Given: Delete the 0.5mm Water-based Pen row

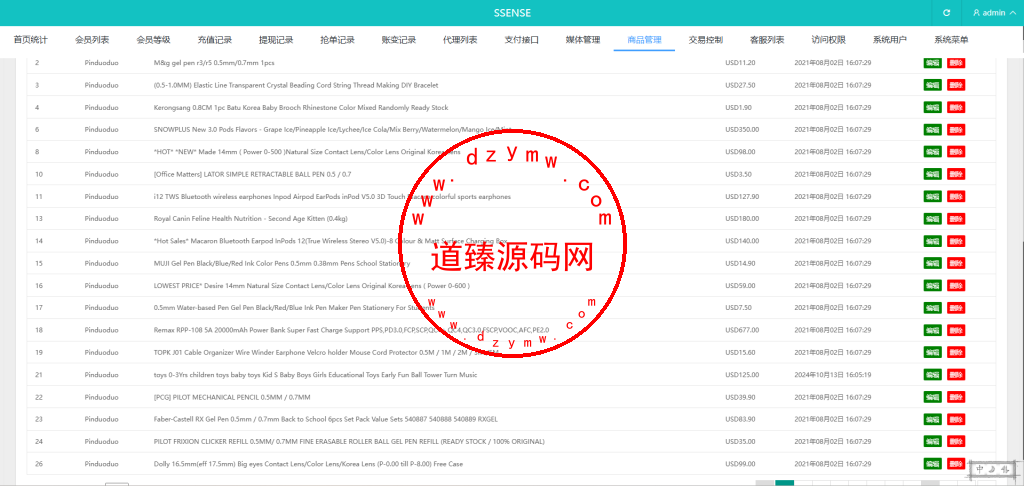Looking at the screenshot, I should pos(956,308).
